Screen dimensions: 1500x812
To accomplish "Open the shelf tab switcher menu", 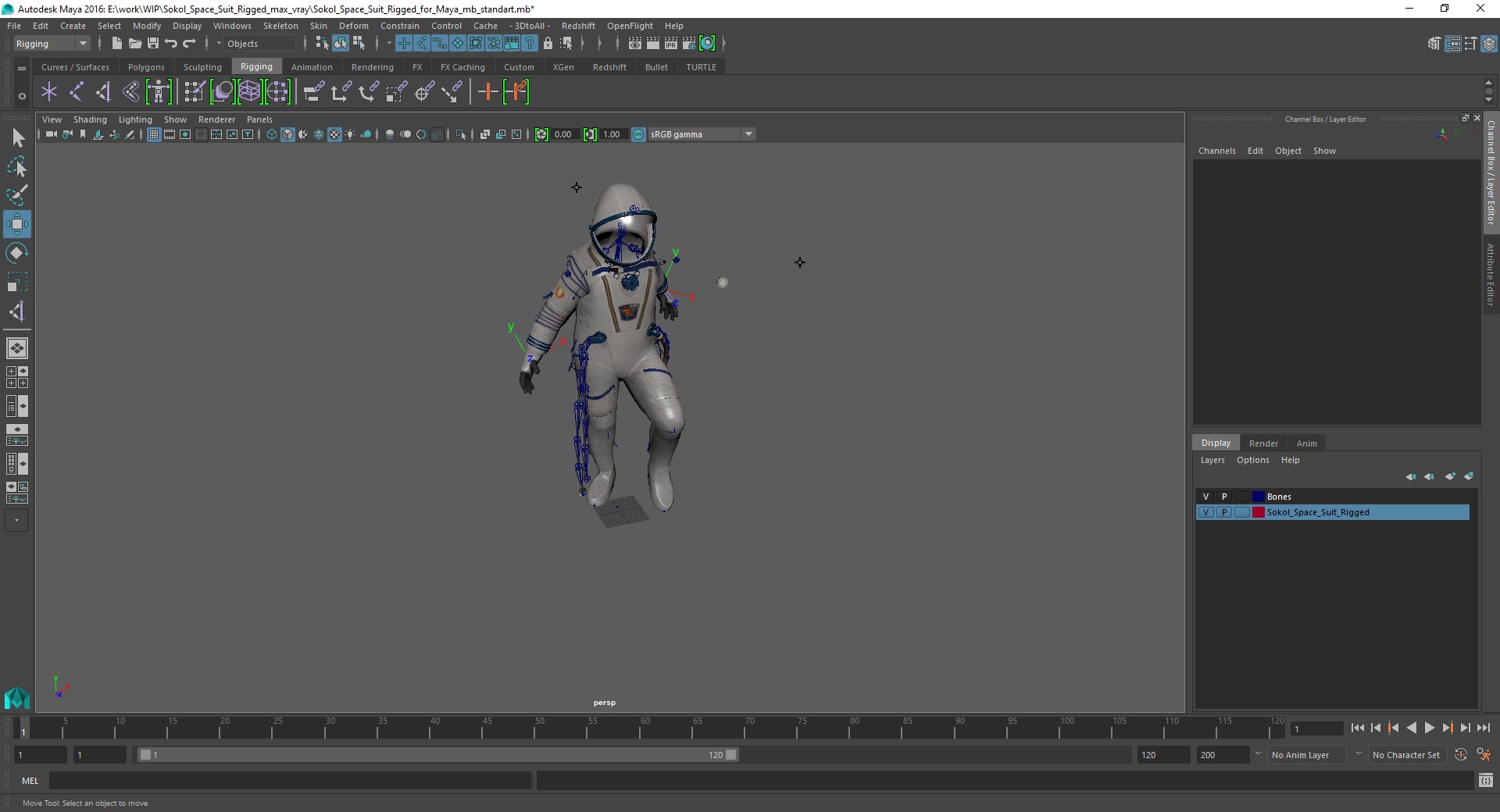I will (22, 68).
